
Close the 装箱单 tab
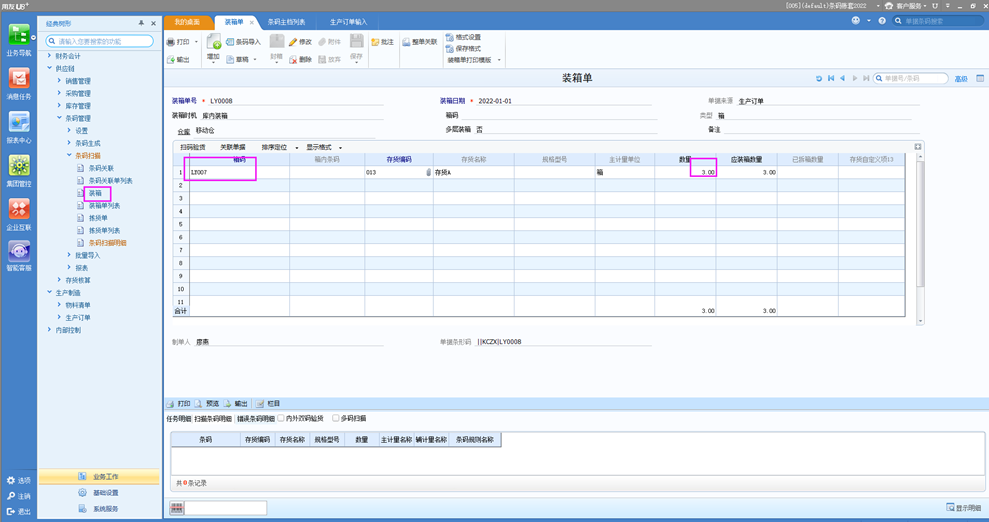(x=252, y=23)
